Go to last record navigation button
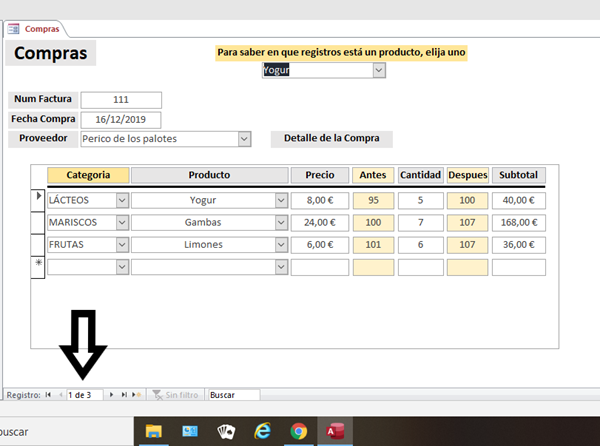The image size is (600, 446). coord(124,395)
